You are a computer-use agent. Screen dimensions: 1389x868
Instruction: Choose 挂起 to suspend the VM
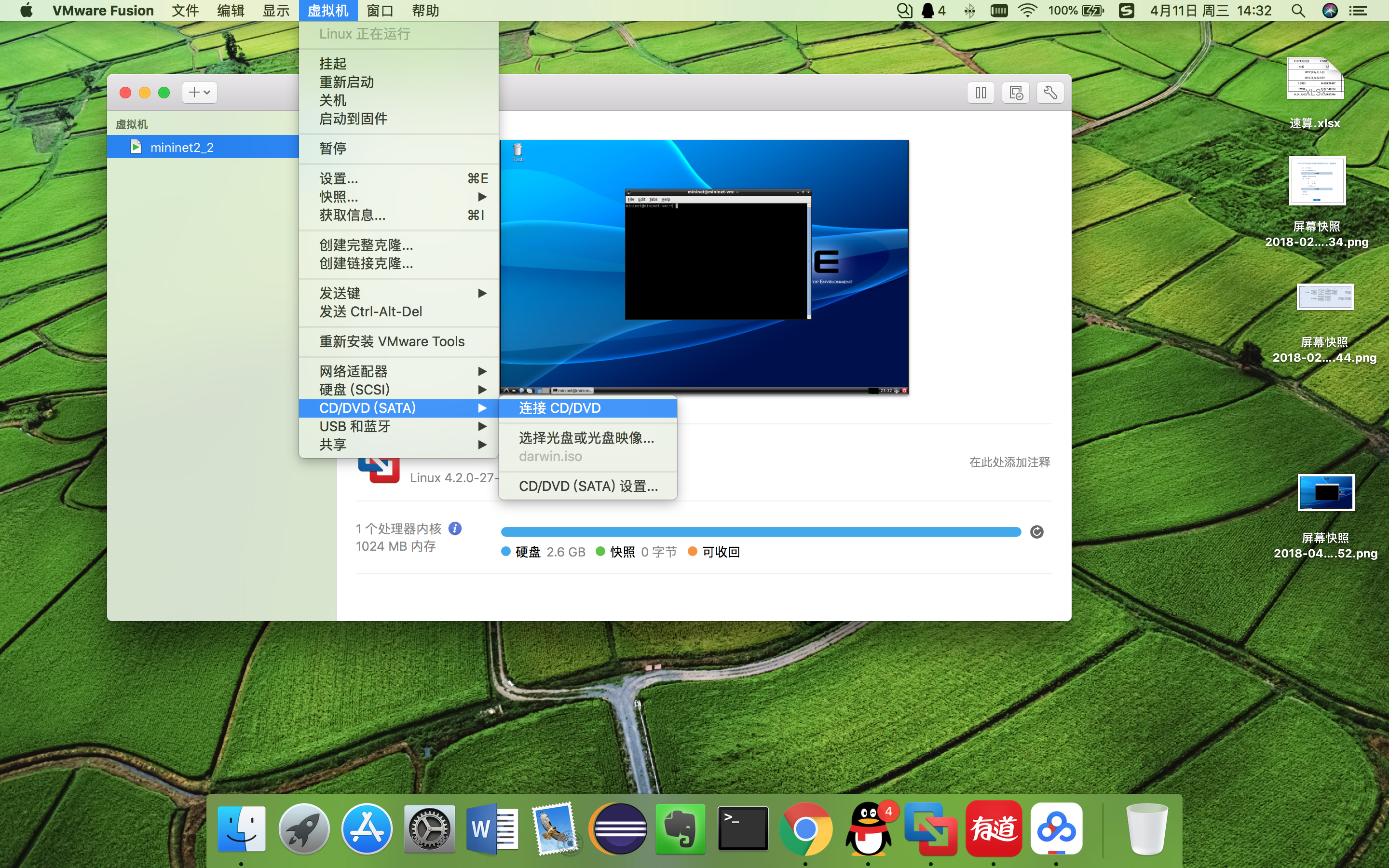click(398, 63)
